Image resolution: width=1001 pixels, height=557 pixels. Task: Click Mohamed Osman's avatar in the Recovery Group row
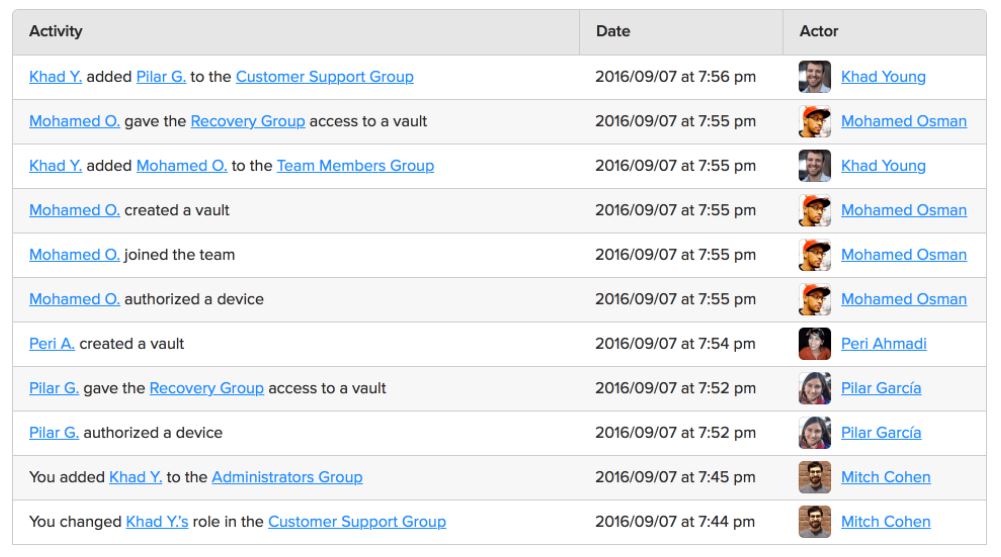[815, 121]
